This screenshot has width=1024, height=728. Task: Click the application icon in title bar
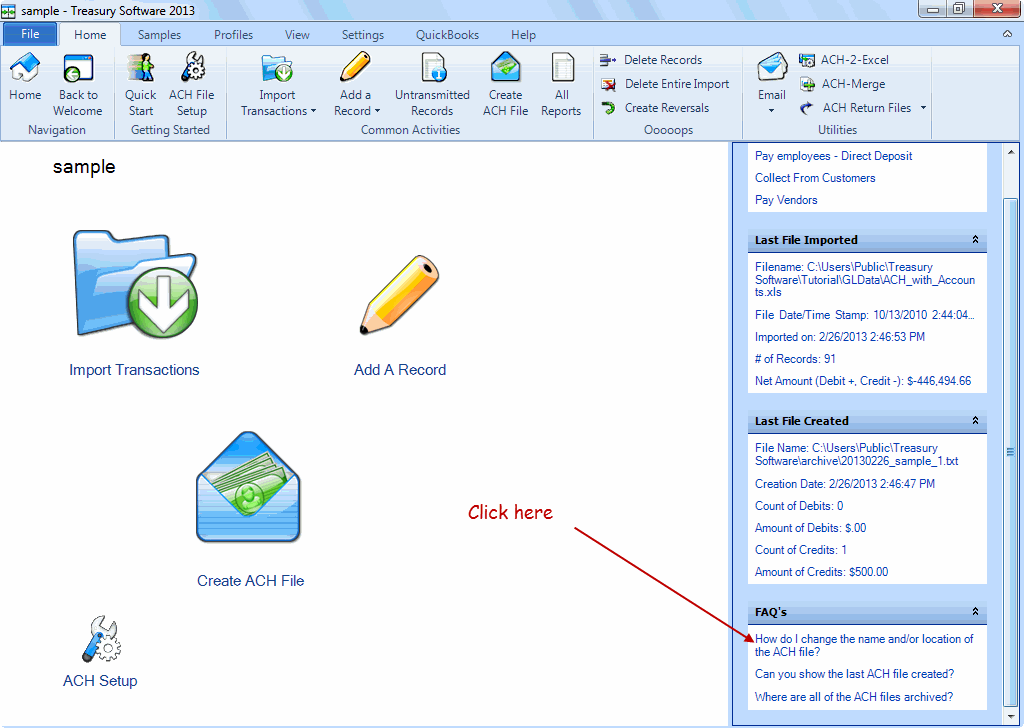pos(8,11)
